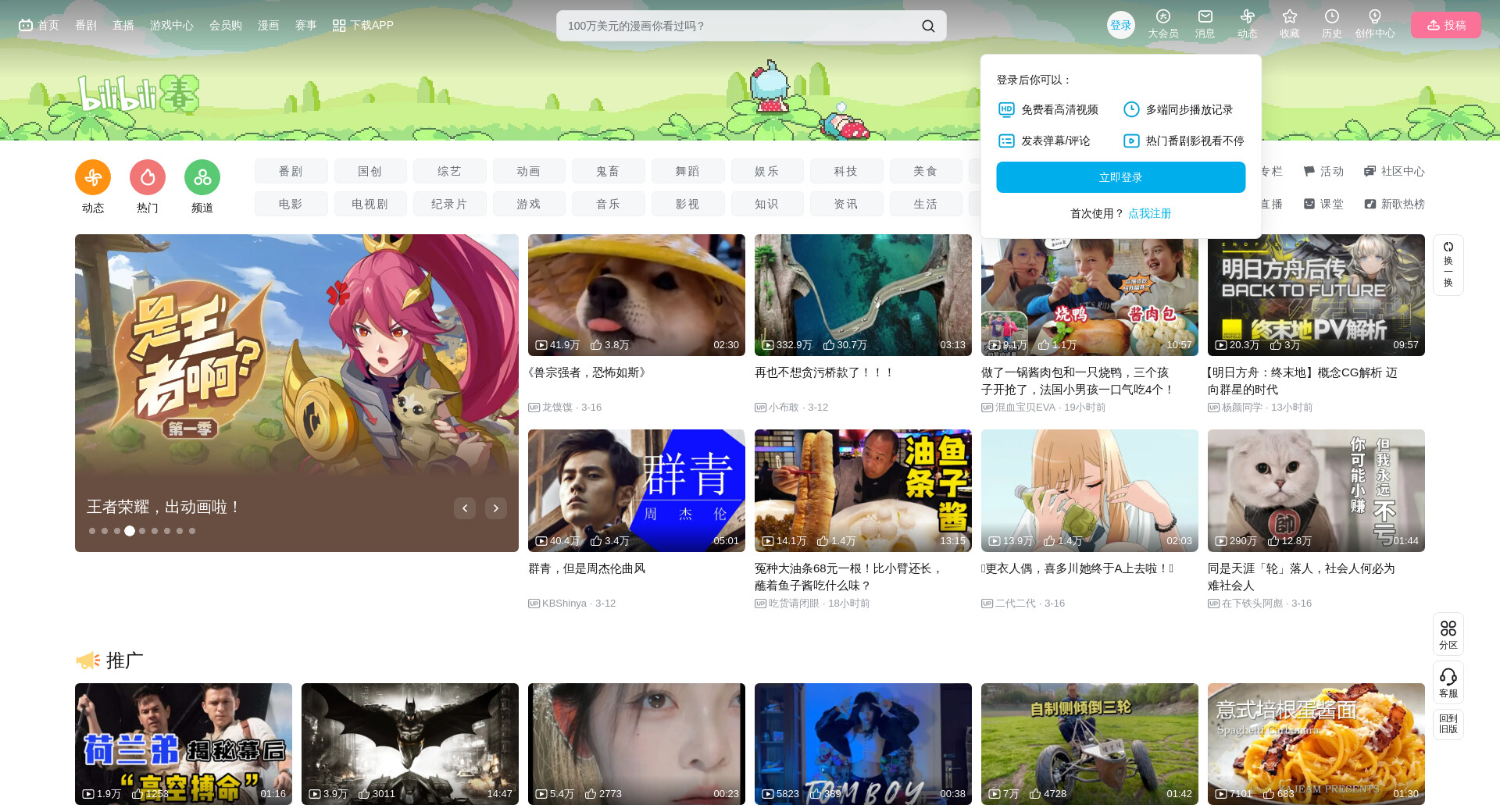Click 换一换 refresh icon button
Viewport: 1500px width, 812px height.
(1448, 265)
